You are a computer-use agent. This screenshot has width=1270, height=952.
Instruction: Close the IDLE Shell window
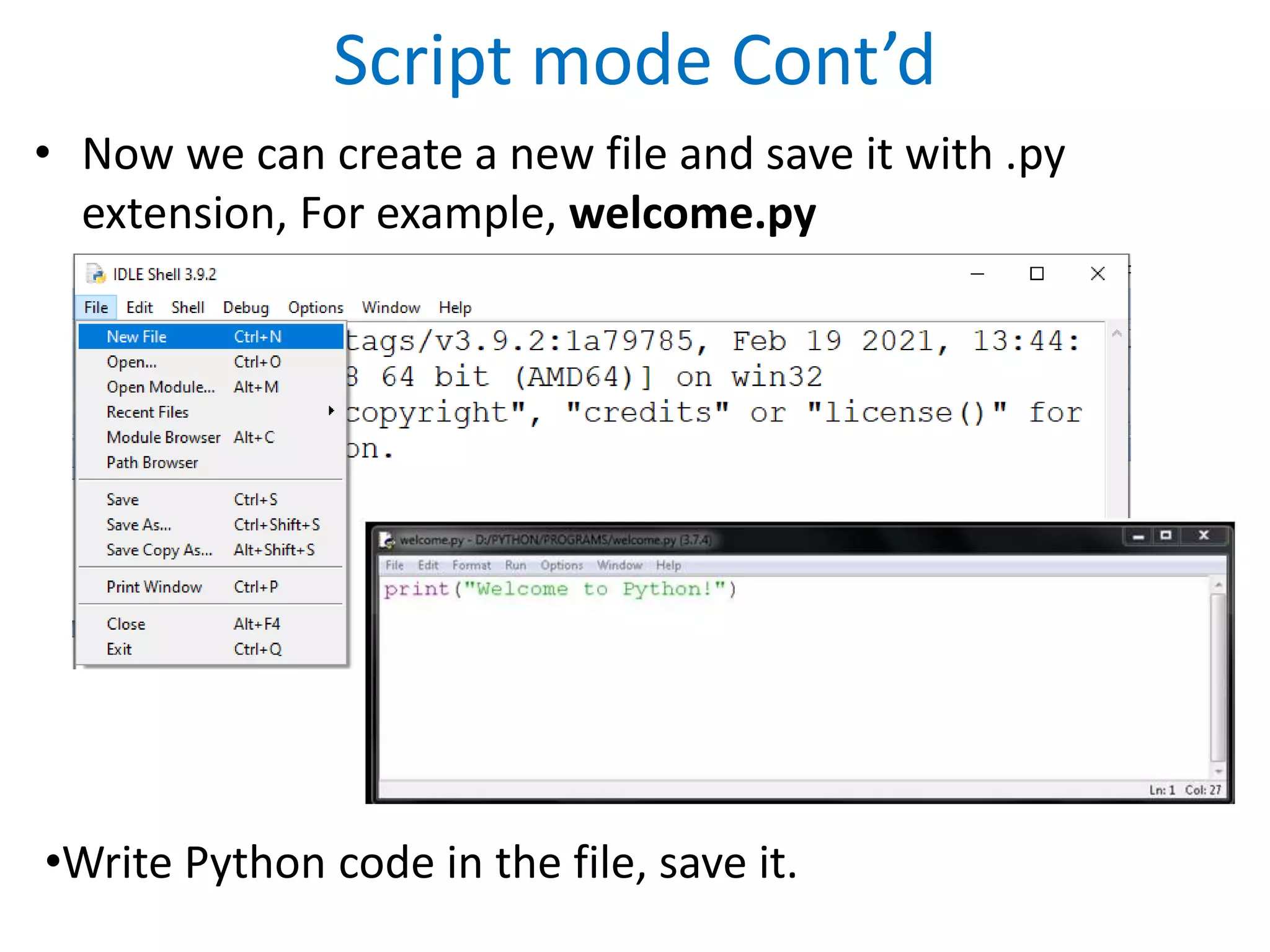tap(1098, 274)
